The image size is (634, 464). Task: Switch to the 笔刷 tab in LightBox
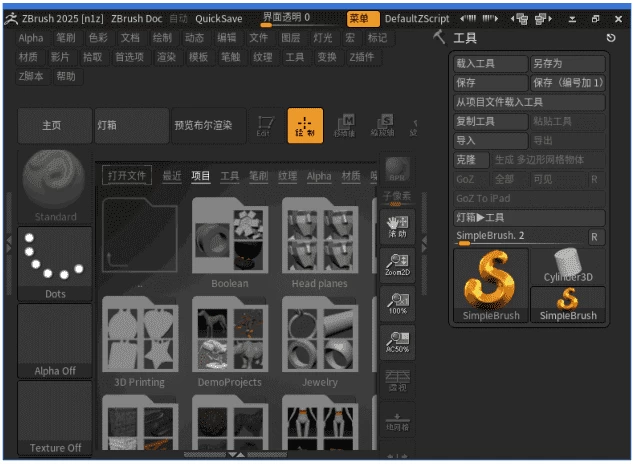pos(258,176)
